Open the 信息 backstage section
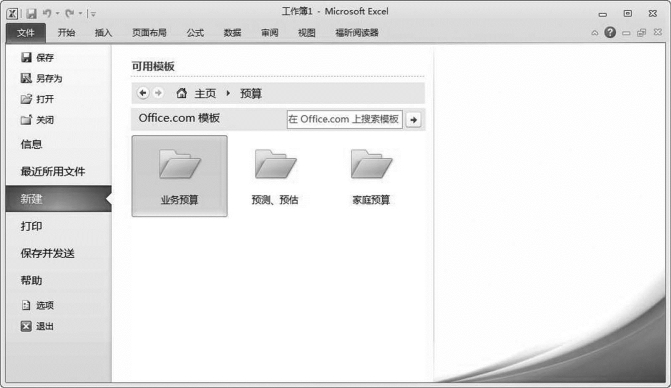The height and width of the screenshot is (388, 671). [31, 144]
